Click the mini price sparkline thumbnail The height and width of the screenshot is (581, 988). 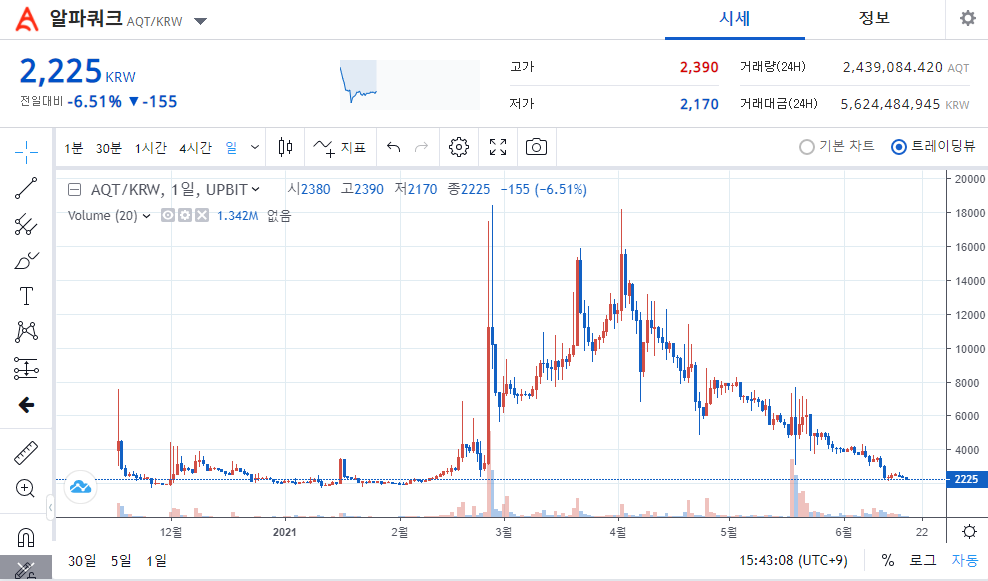pos(410,84)
